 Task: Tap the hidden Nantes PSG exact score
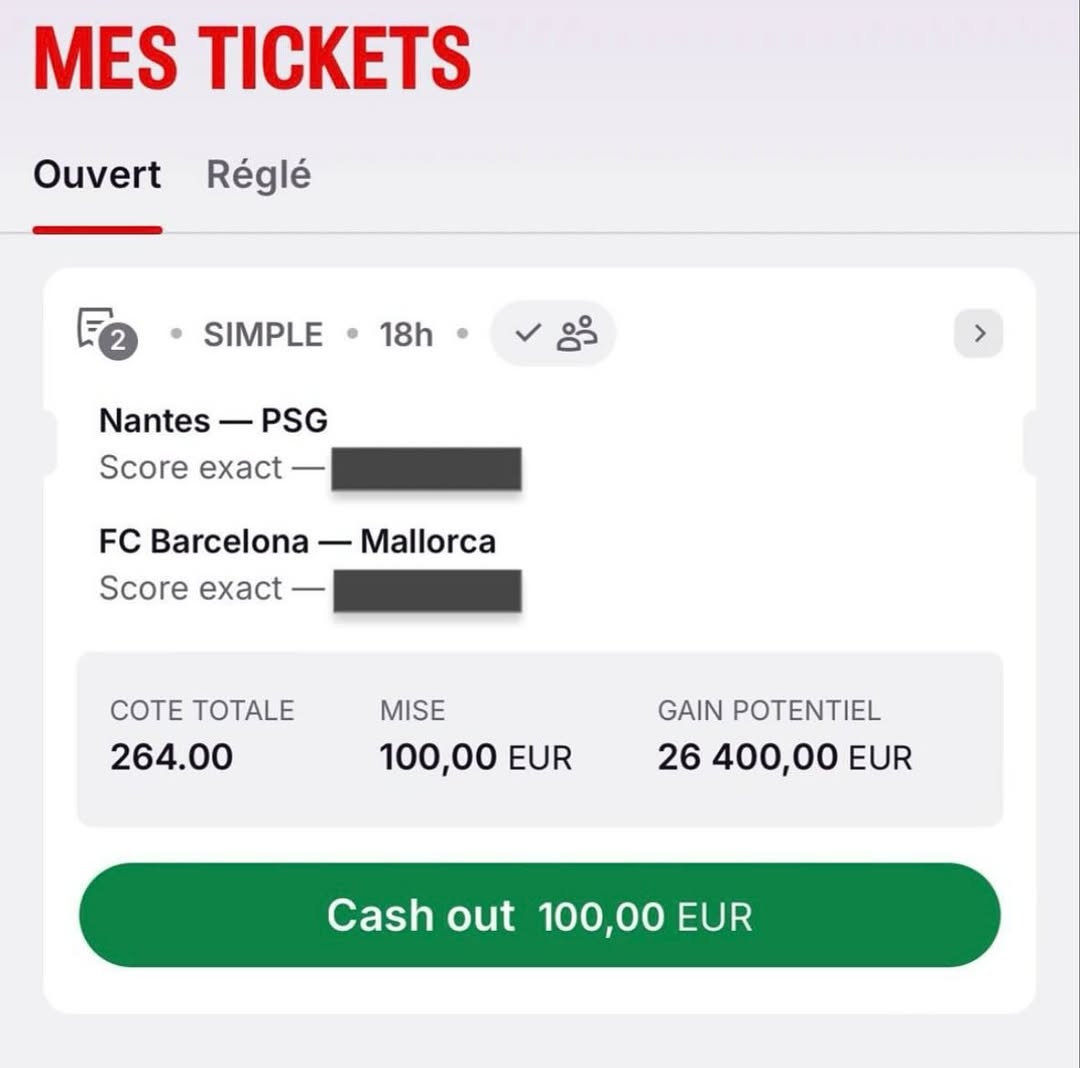click(x=426, y=469)
